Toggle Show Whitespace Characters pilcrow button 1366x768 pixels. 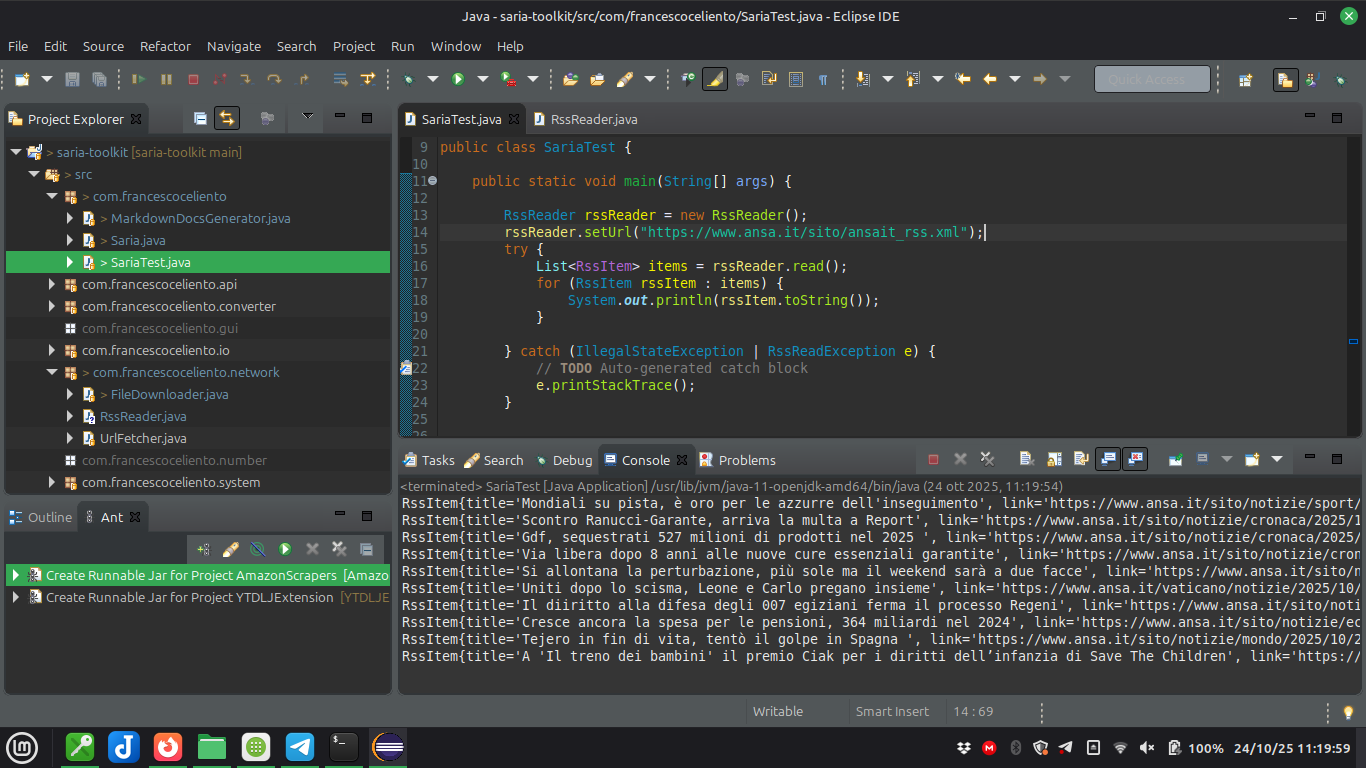822,79
